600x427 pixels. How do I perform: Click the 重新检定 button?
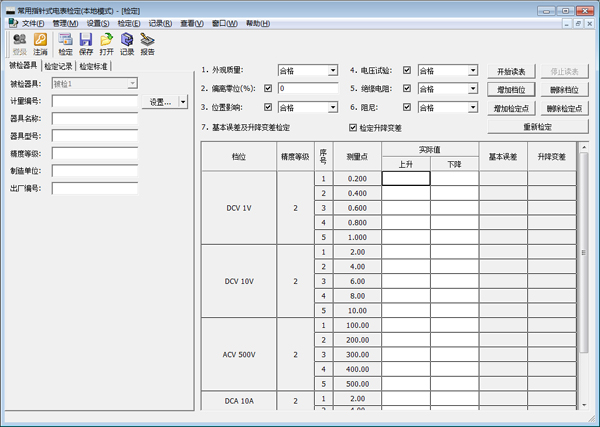pyautogui.click(x=537, y=127)
